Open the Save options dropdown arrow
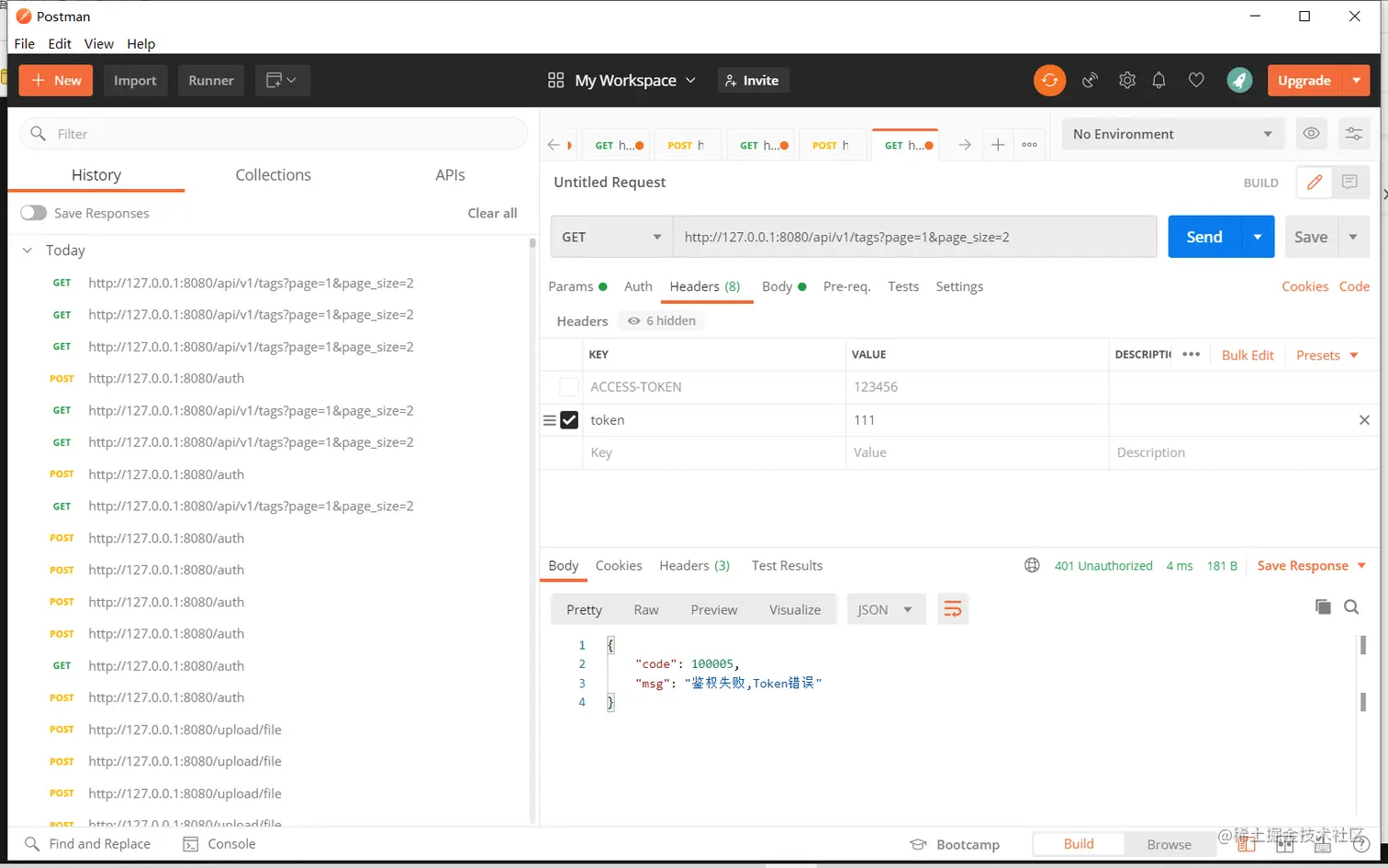The width and height of the screenshot is (1388, 868). click(x=1353, y=237)
